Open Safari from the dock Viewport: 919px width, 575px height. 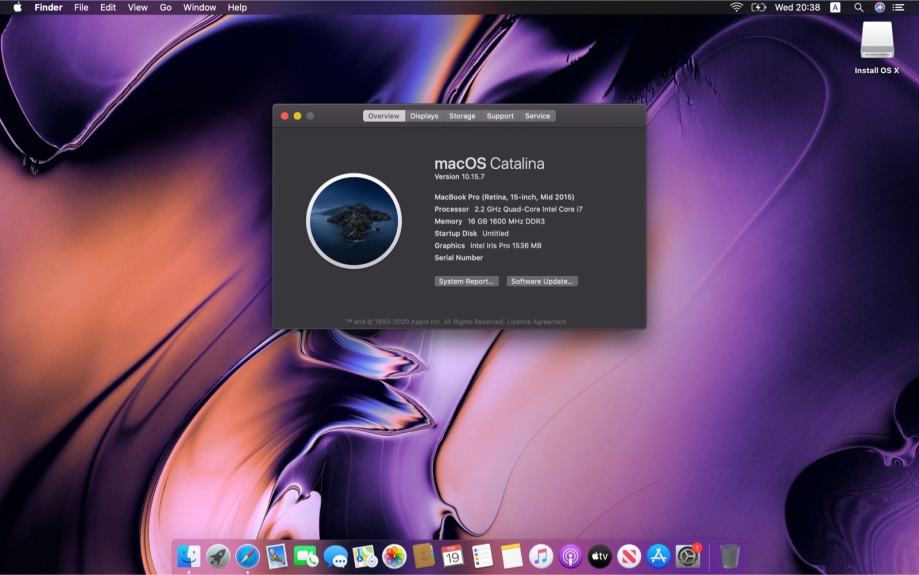(247, 556)
